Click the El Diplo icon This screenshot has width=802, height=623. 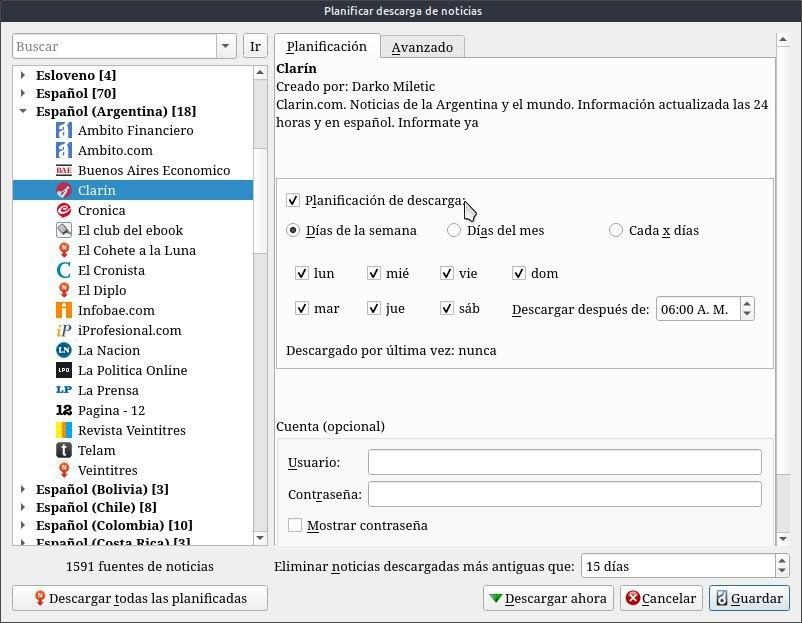click(x=63, y=290)
